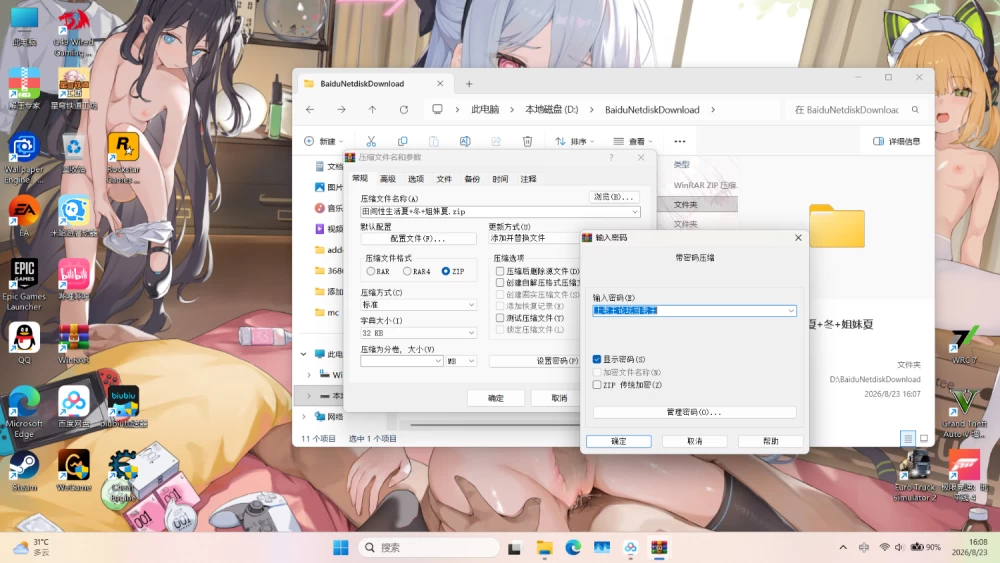Enable 测试压缩文件 checkbox
This screenshot has height=563, width=1000.
point(500,318)
